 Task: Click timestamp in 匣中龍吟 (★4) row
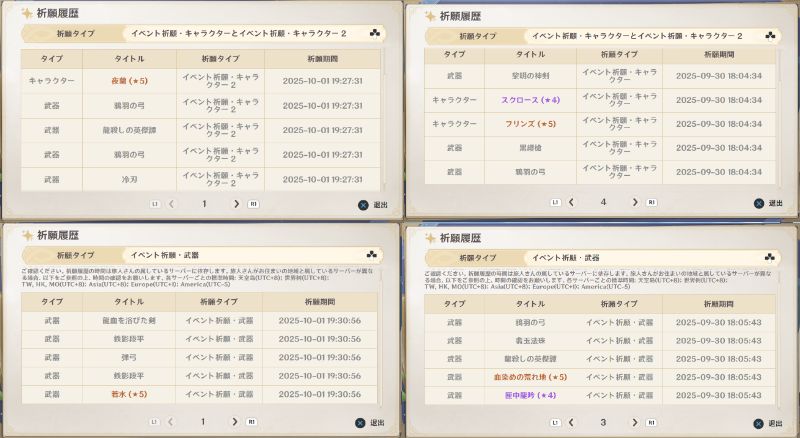coord(718,396)
